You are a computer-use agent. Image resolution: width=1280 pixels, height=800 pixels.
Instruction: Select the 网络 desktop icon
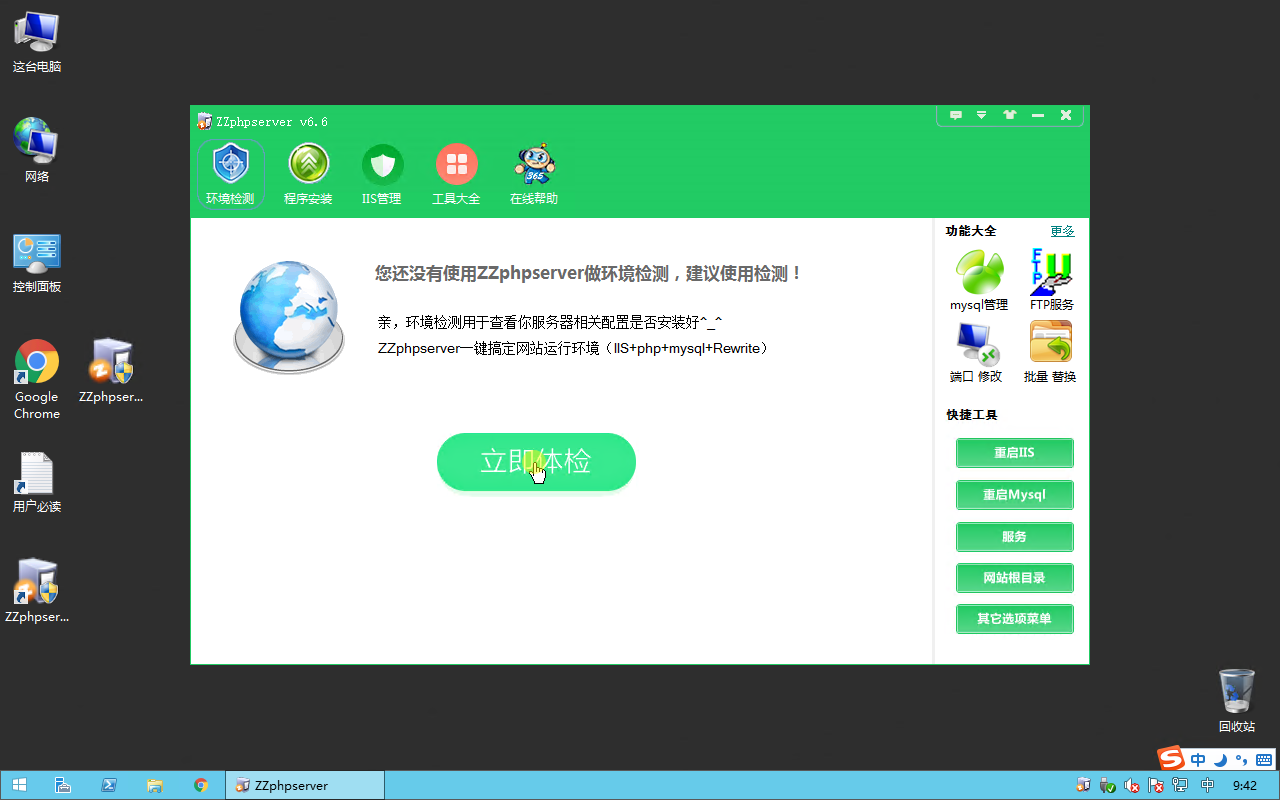coord(37,151)
